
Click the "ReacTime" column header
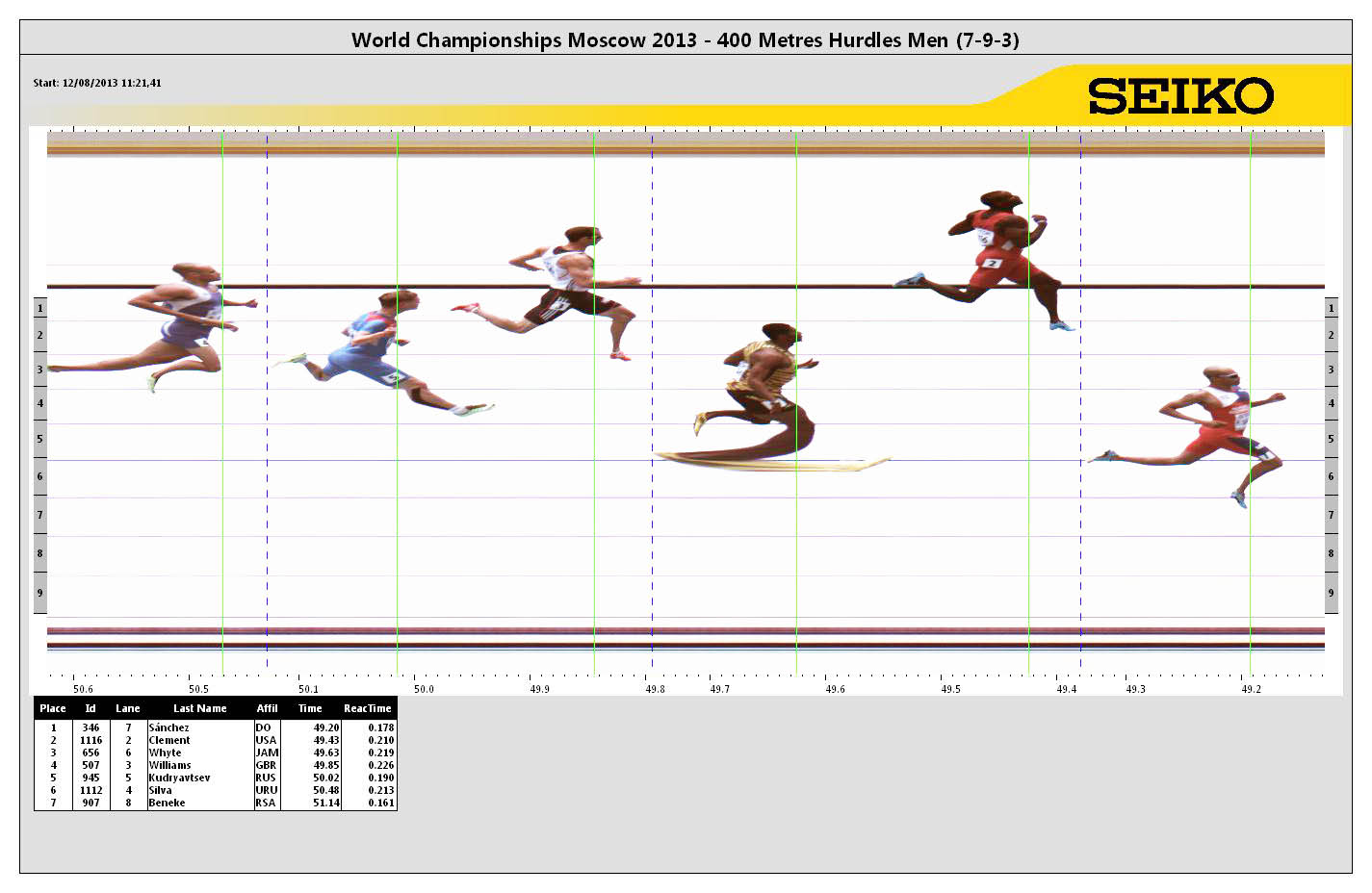(x=368, y=708)
